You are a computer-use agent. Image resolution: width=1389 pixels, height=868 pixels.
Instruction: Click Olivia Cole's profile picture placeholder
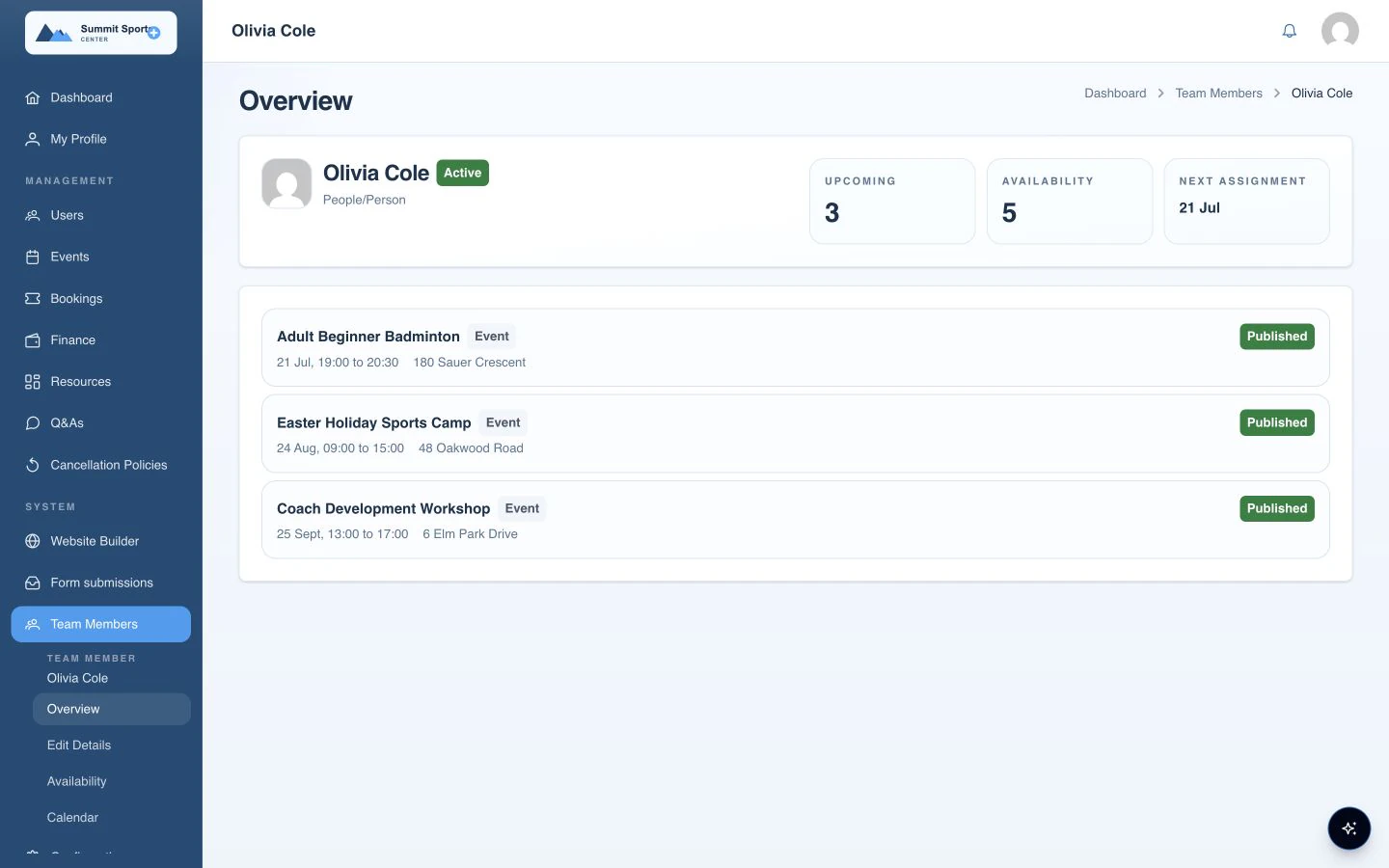pyautogui.click(x=286, y=183)
